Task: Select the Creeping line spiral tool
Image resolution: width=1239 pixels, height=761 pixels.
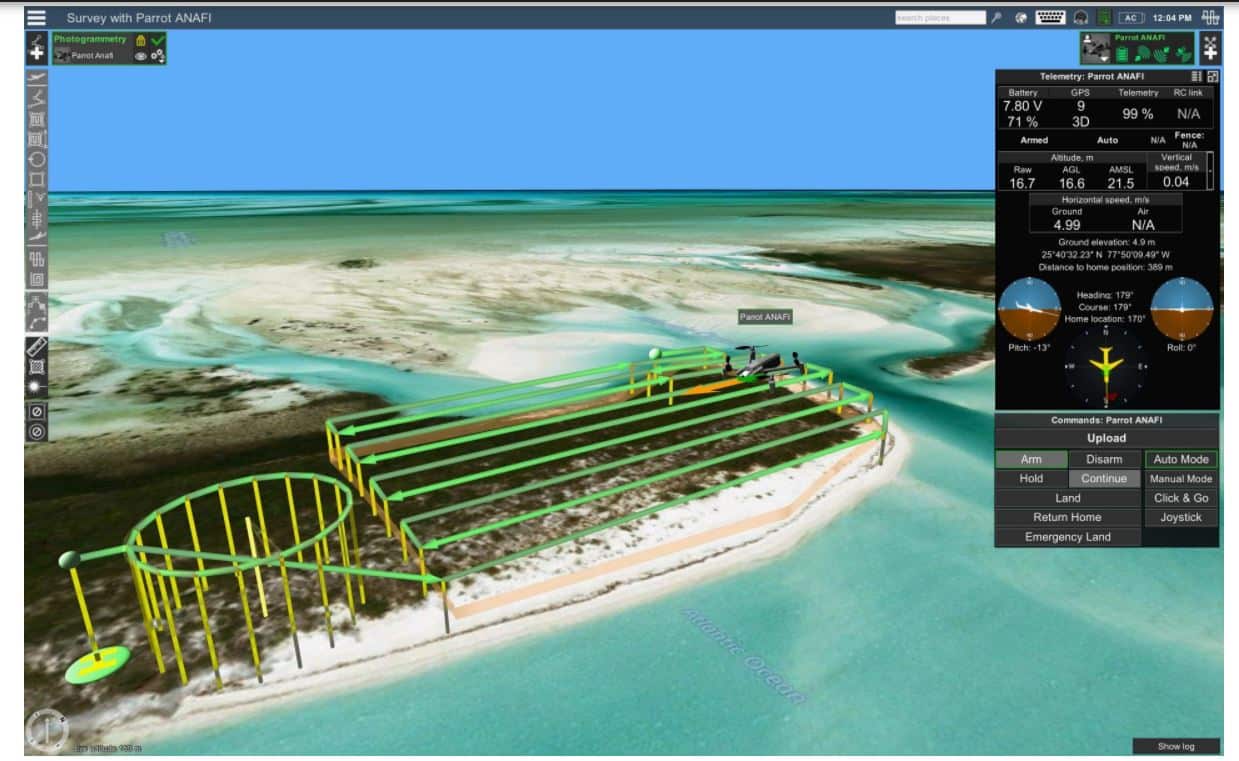Action: click(x=37, y=279)
